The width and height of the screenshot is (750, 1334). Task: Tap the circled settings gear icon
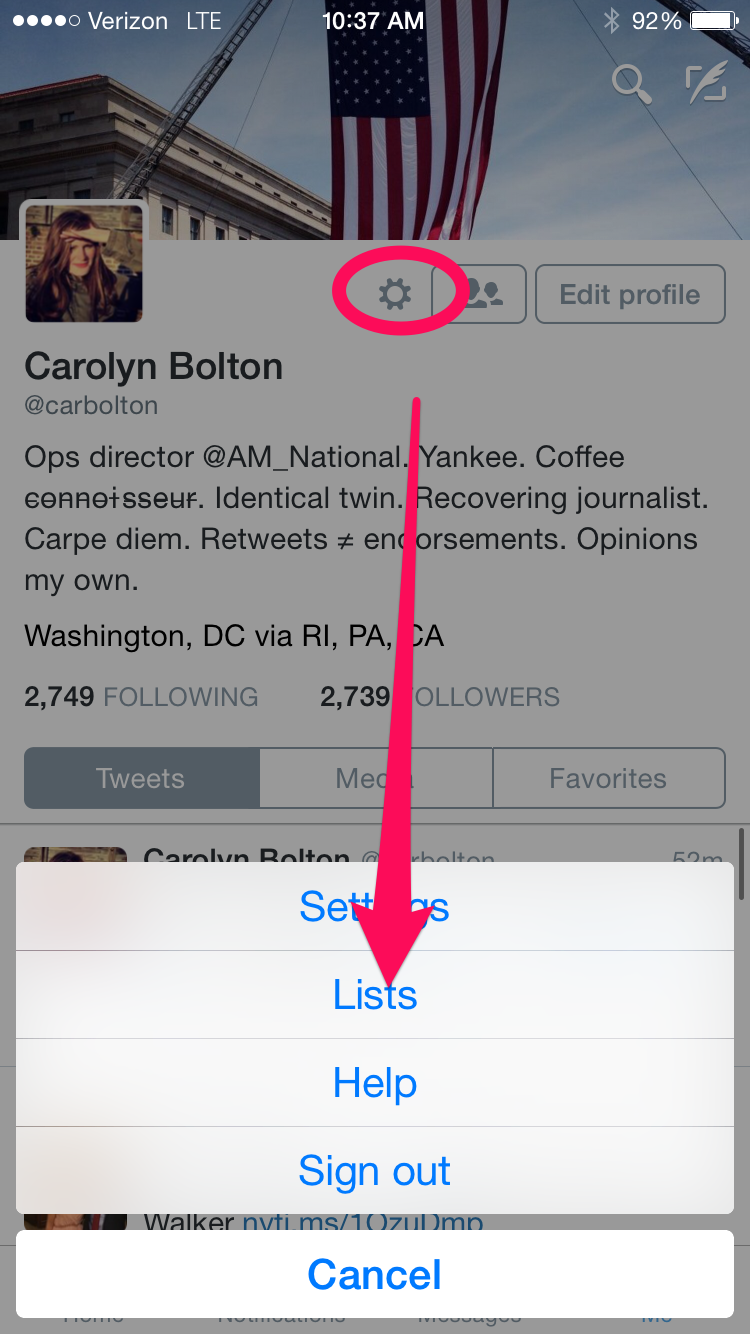395,294
